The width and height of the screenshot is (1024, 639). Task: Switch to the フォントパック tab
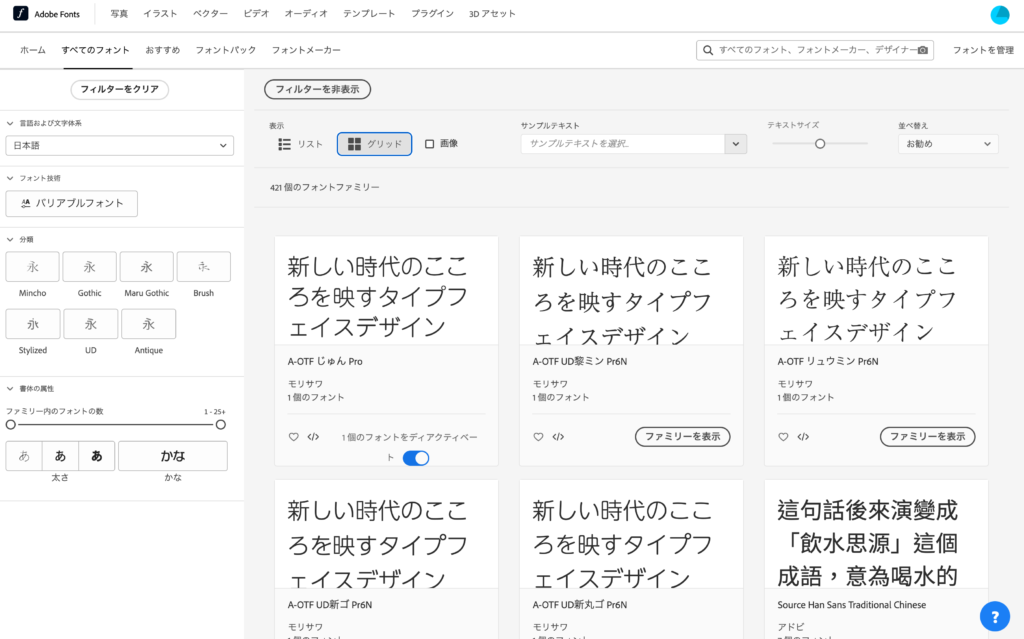click(226, 50)
